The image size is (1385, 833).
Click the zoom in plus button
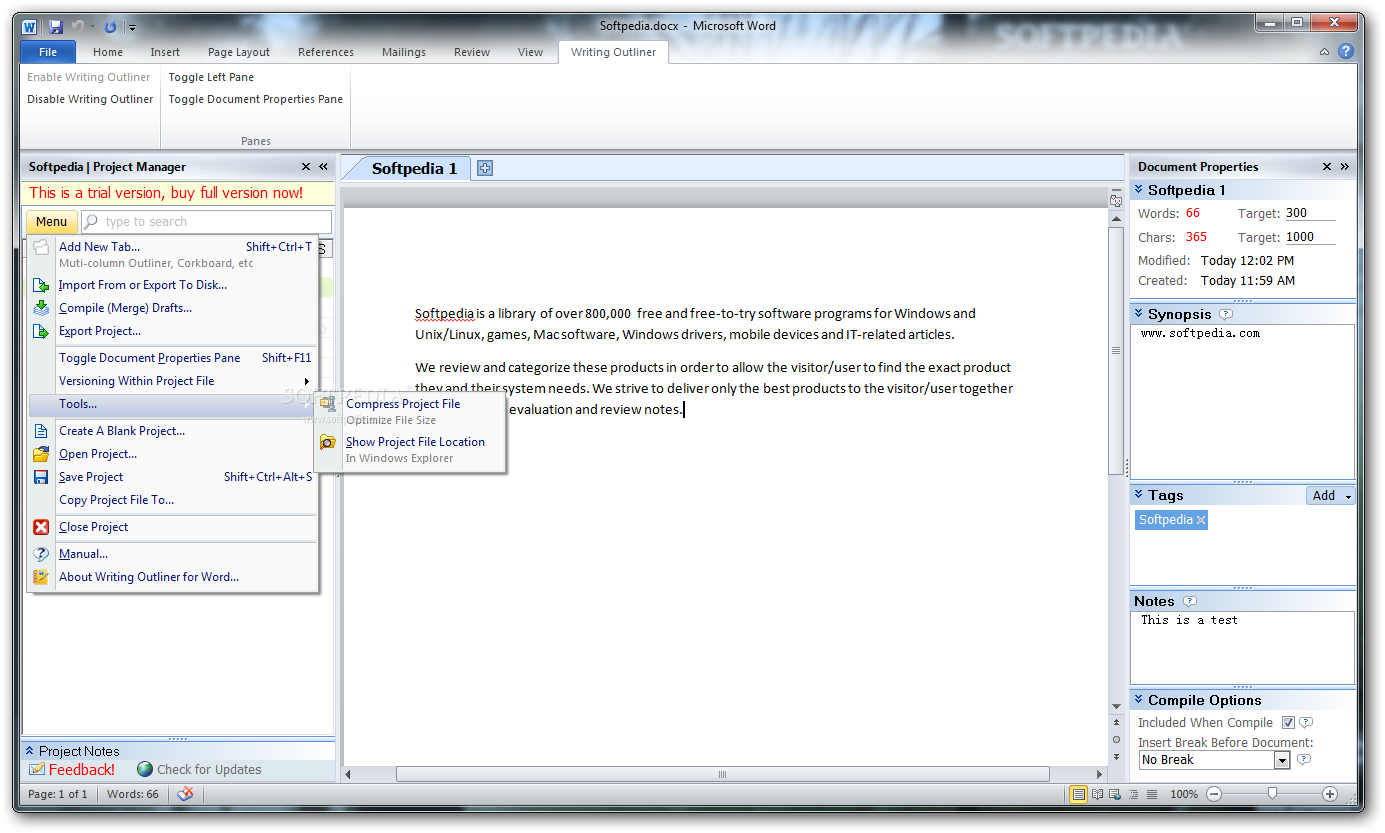(x=1330, y=794)
